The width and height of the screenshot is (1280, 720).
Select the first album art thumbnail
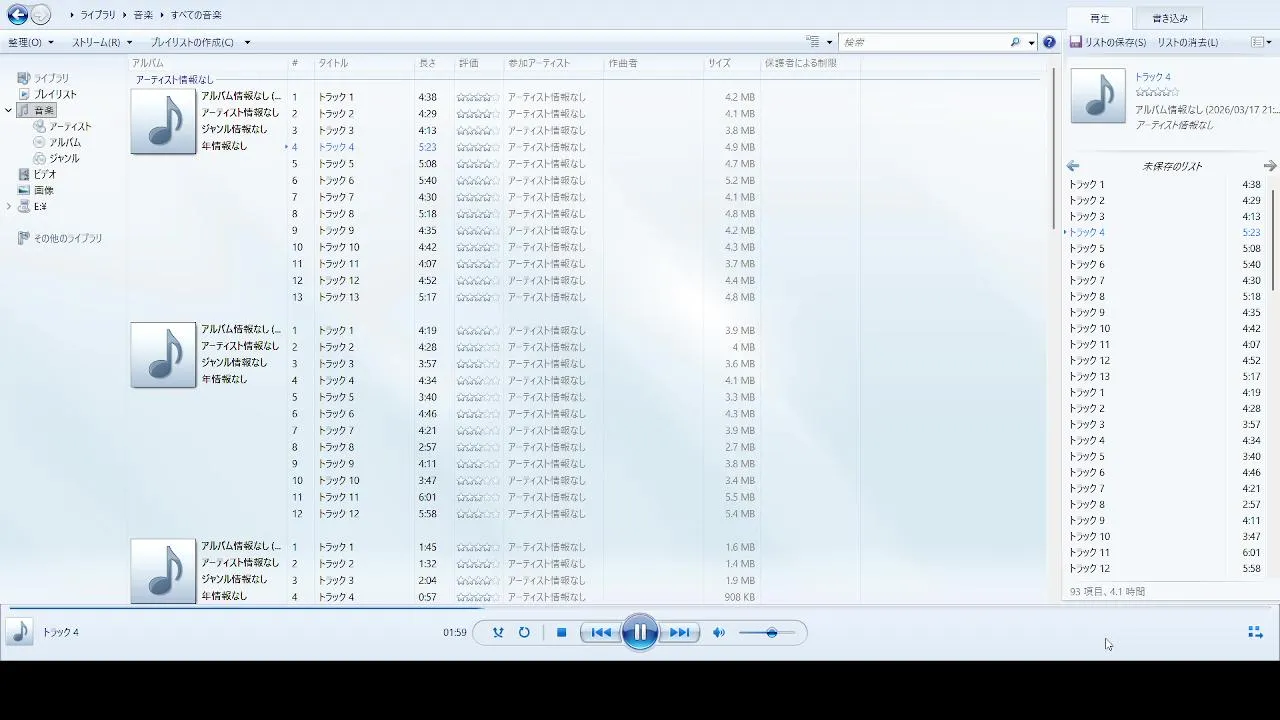tap(163, 122)
